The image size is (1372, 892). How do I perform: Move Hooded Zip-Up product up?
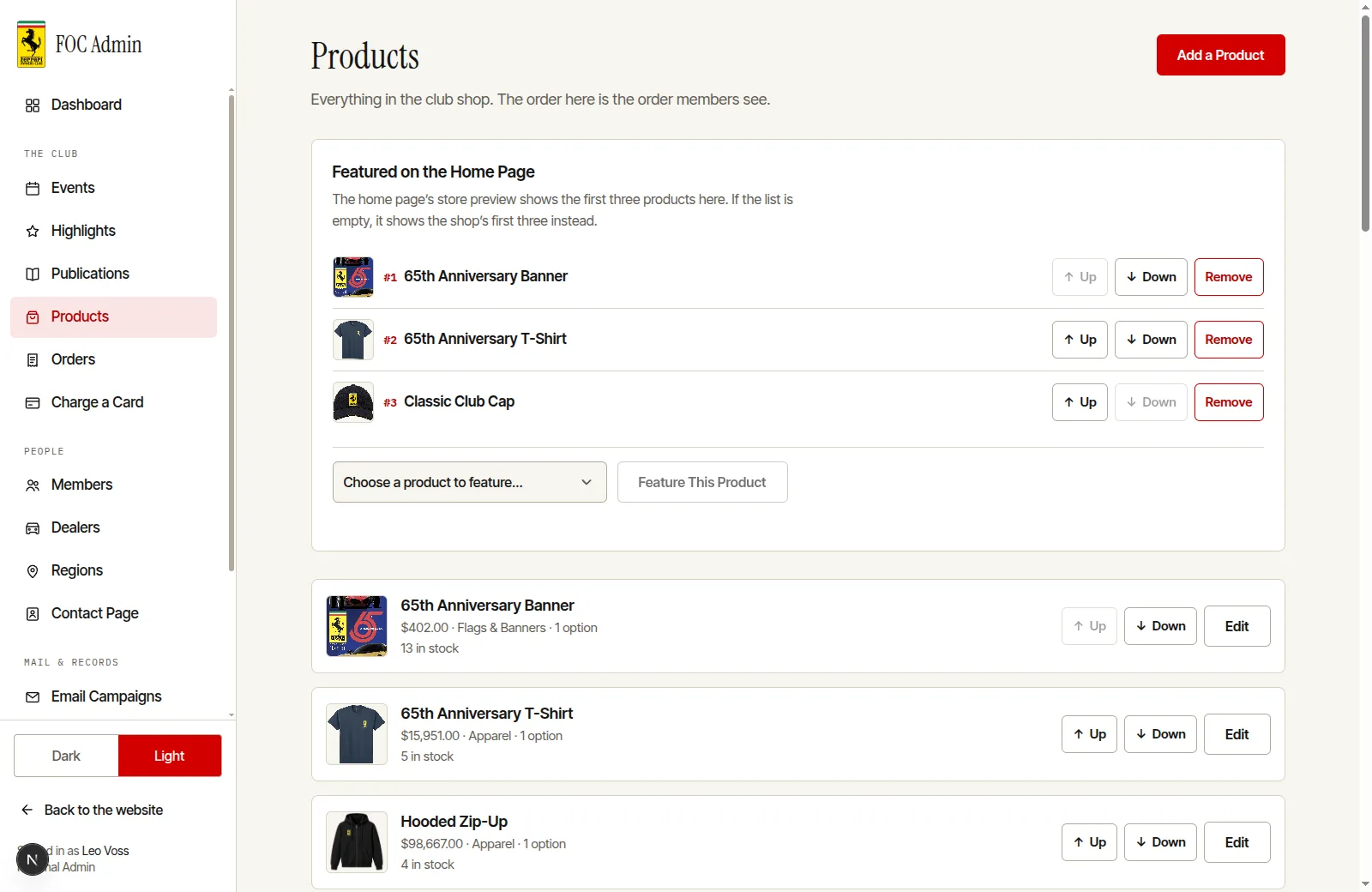pos(1089,842)
